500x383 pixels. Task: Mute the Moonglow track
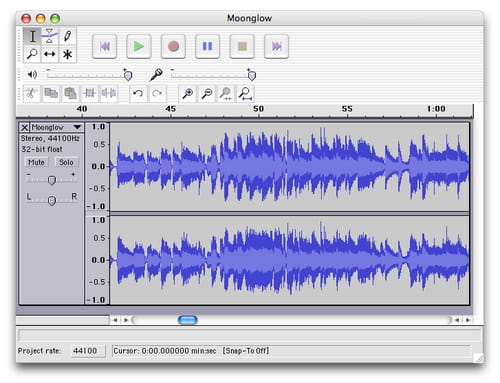pos(36,162)
